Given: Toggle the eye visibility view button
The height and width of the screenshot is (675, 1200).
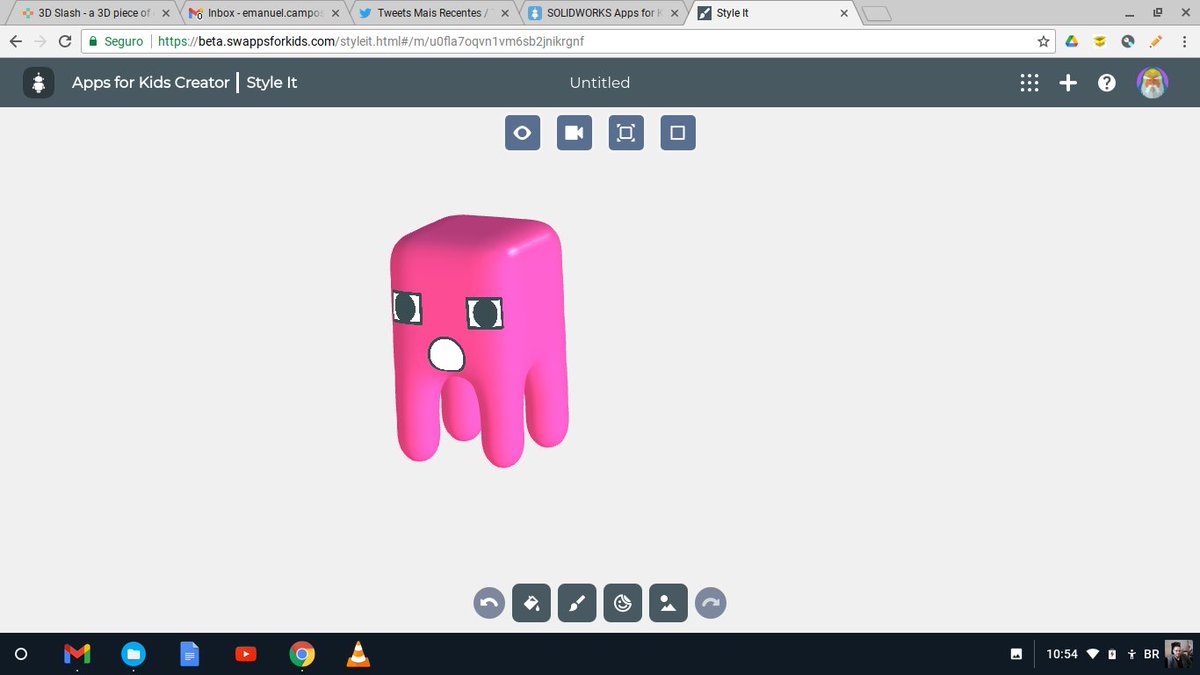Looking at the screenshot, I should coord(522,133).
